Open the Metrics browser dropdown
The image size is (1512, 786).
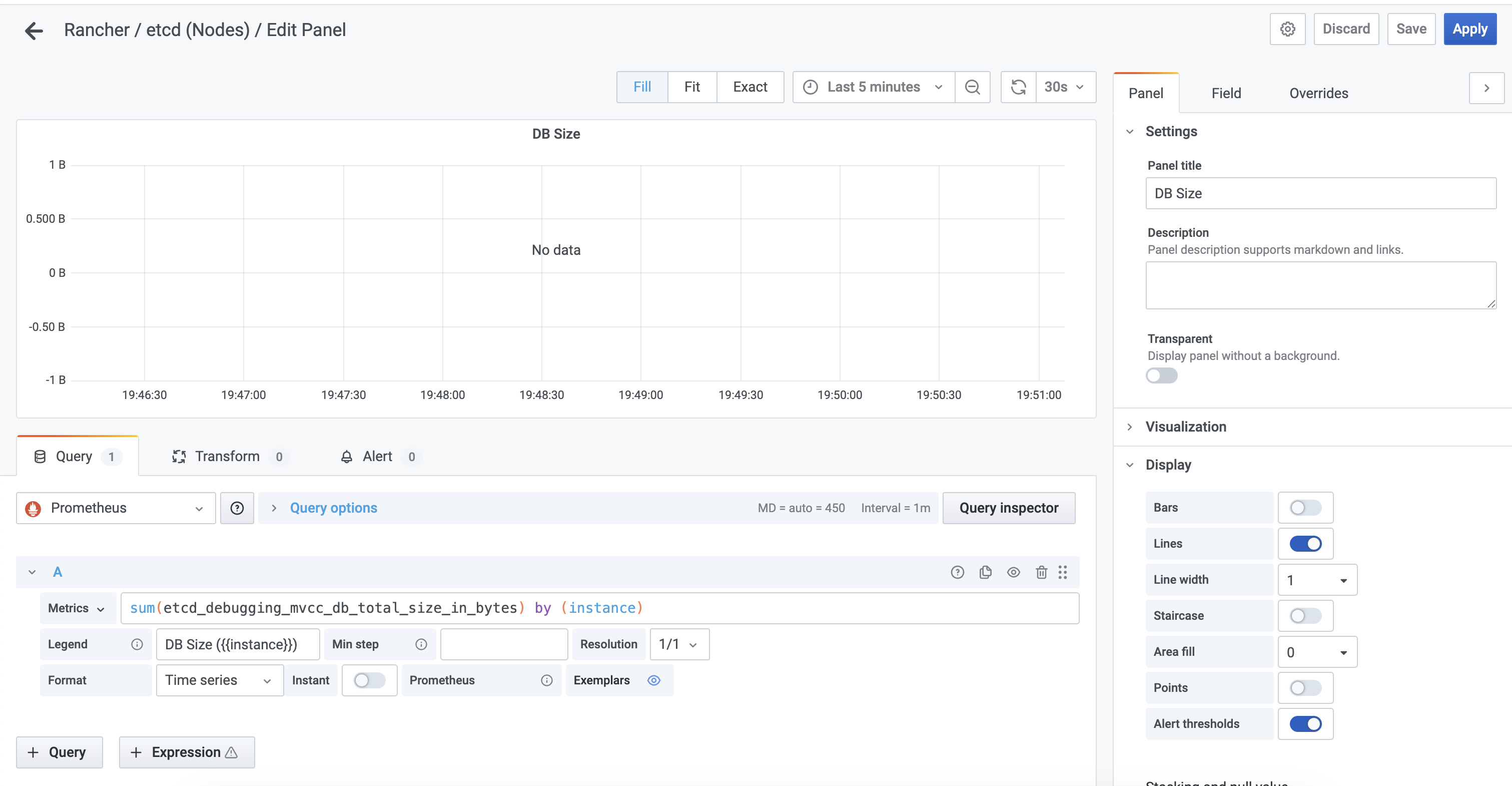(77, 609)
